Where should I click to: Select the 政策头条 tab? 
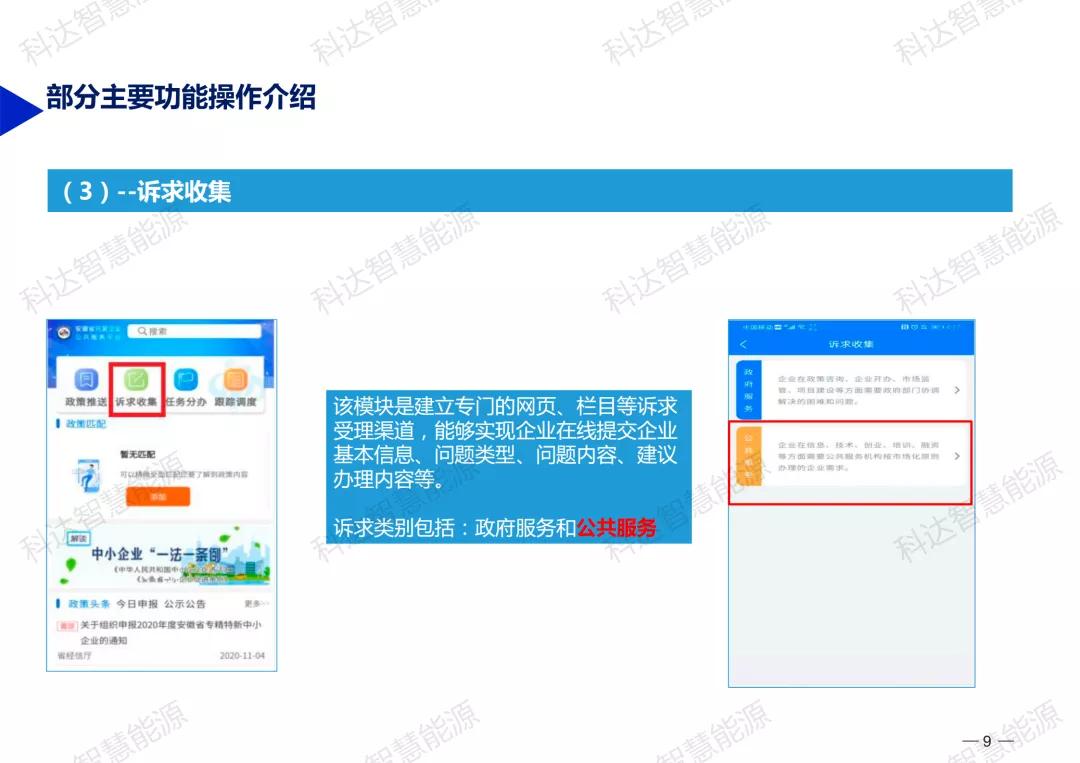[89, 604]
